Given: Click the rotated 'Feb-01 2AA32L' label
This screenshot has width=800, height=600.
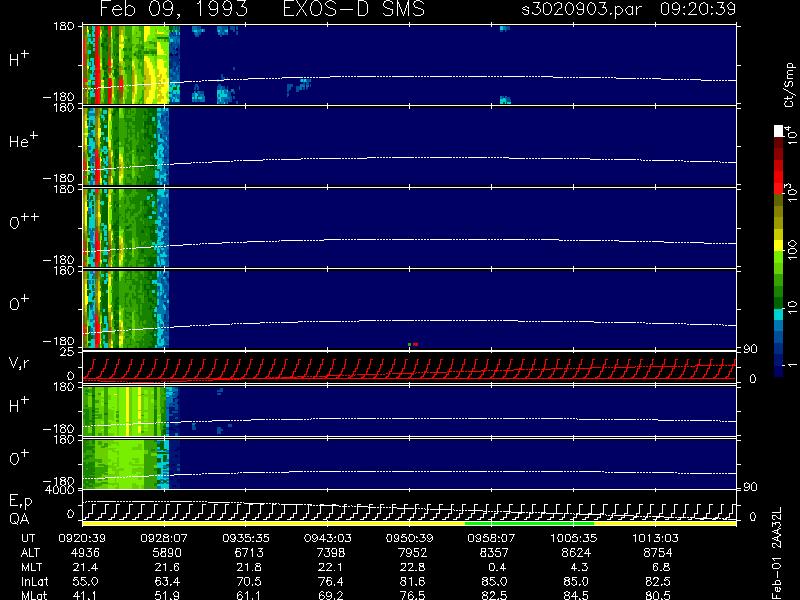Looking at the screenshot, I should pos(777,553).
